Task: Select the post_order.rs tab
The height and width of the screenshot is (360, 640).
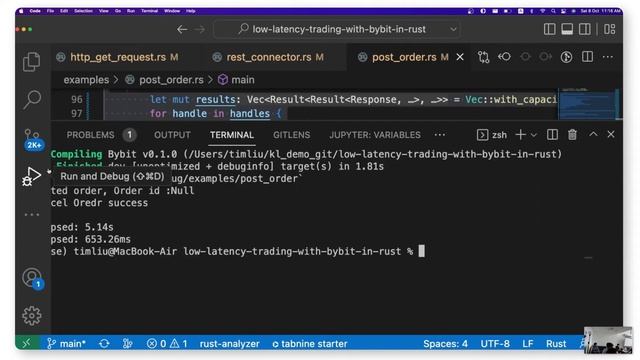Action: [x=404, y=57]
